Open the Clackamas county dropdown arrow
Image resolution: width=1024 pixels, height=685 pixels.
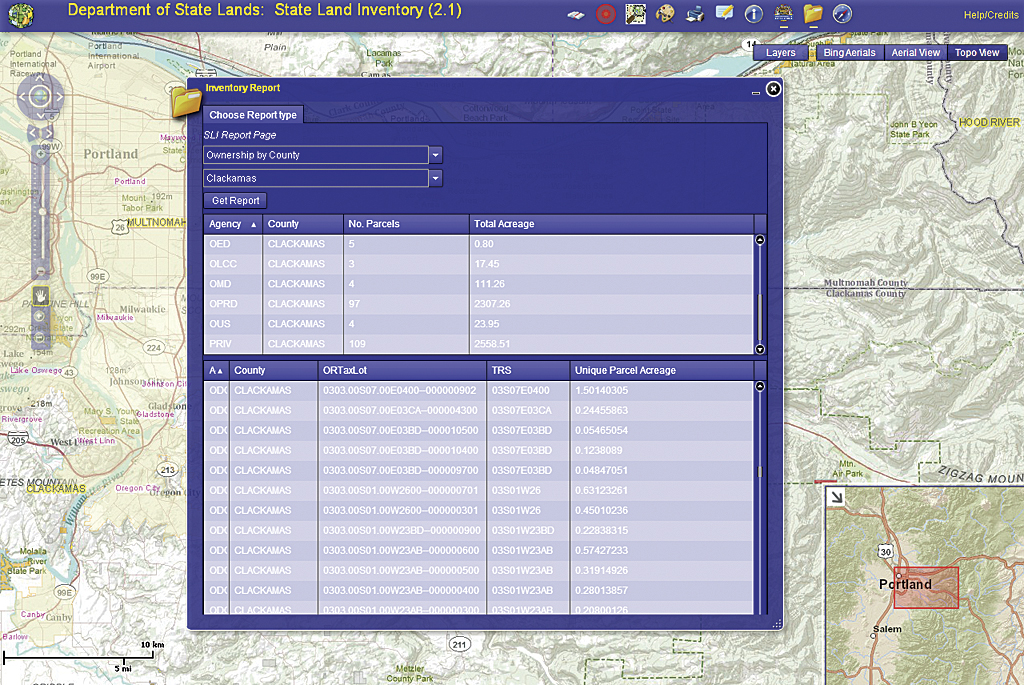[x=436, y=178]
